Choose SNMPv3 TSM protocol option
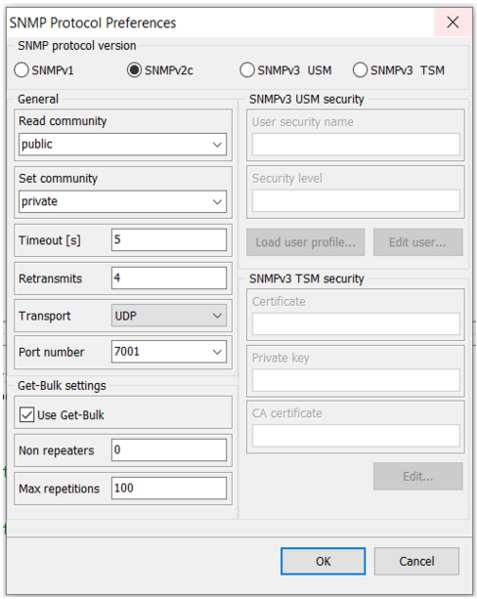 [360, 70]
